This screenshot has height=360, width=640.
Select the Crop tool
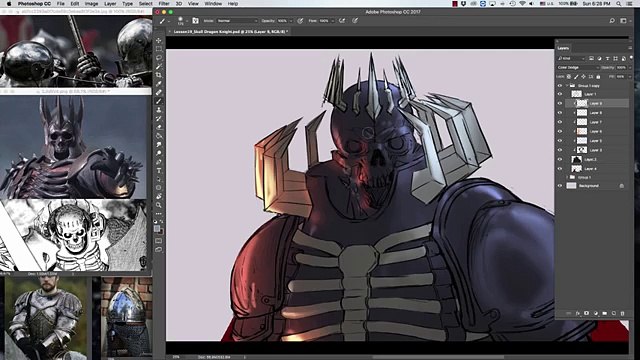click(x=158, y=75)
